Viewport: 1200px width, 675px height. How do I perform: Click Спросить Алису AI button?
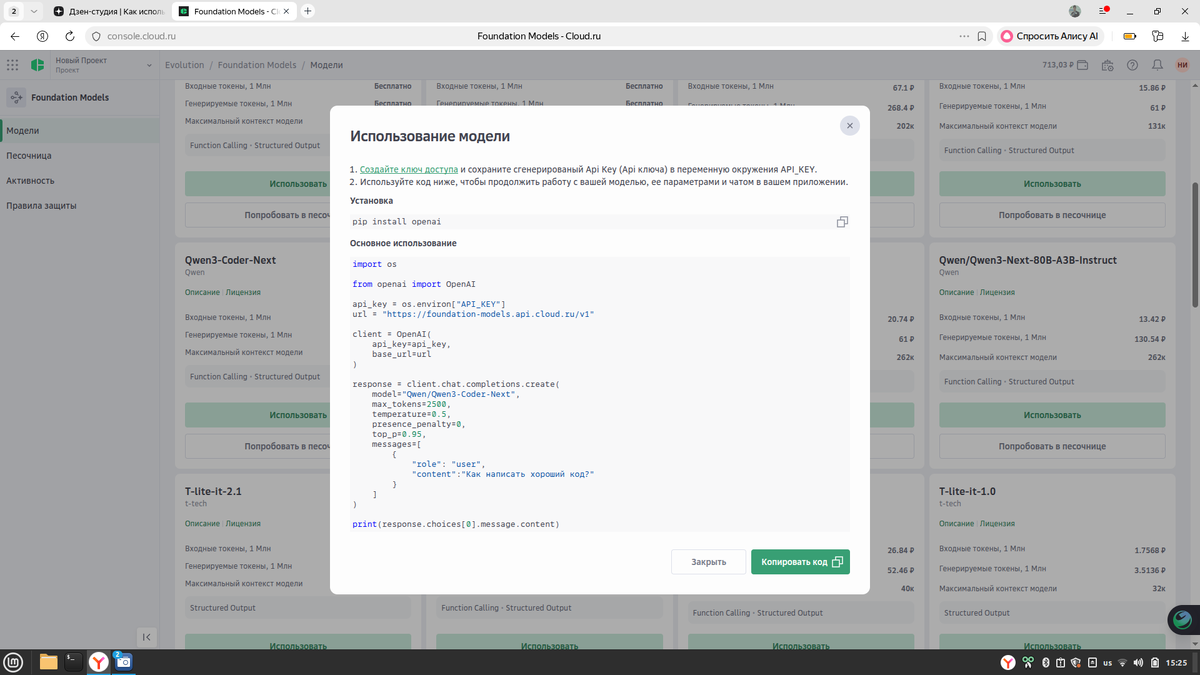tap(1051, 36)
